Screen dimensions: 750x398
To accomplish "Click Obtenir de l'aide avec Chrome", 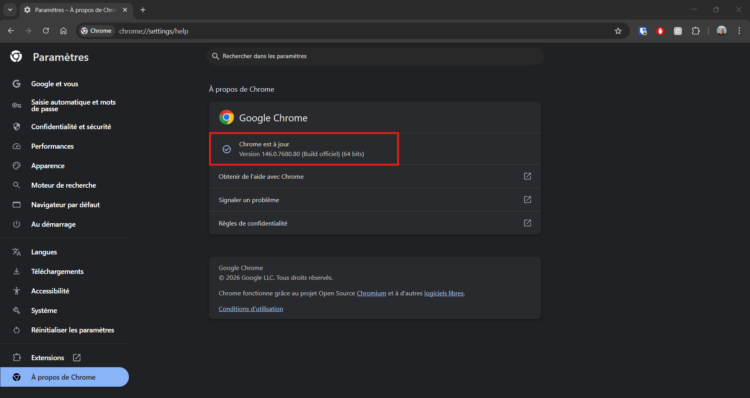I will (x=375, y=177).
